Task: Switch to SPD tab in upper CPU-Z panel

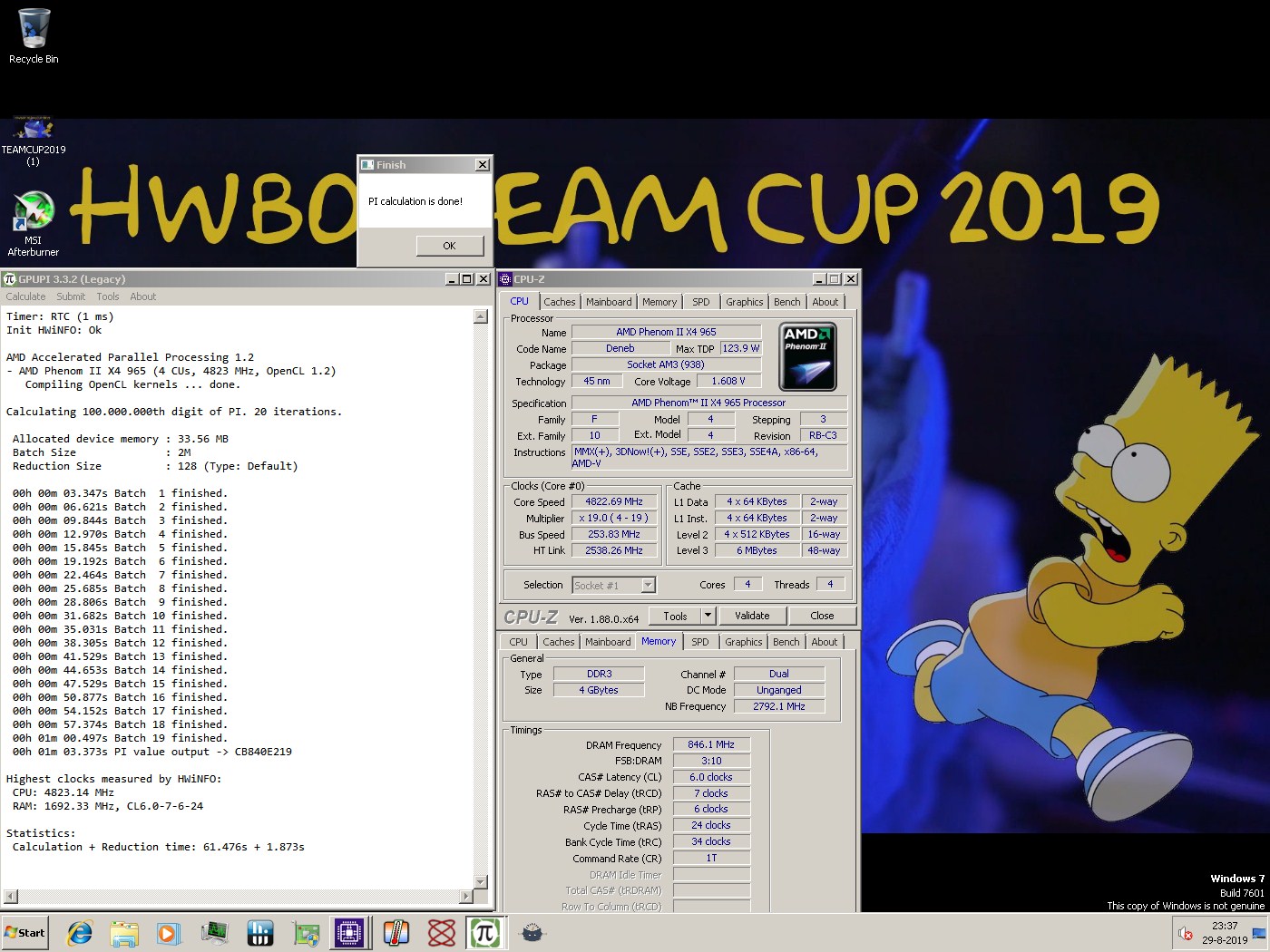Action: click(701, 302)
